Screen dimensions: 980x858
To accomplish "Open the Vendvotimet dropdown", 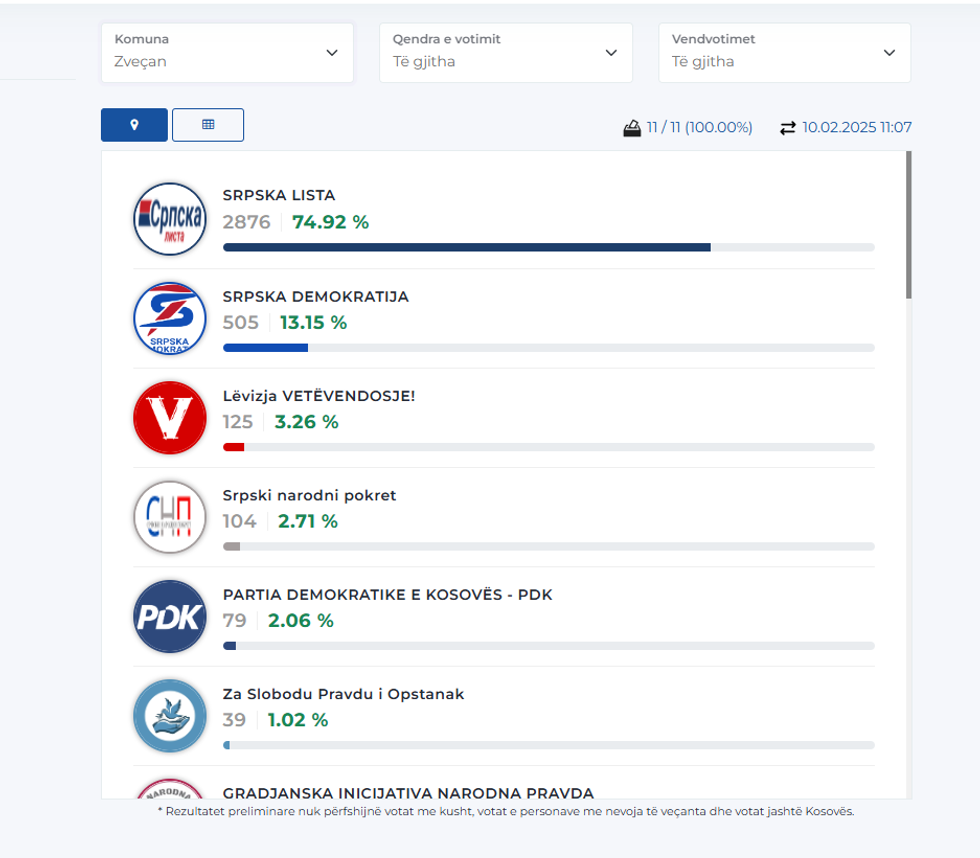I will 784,53.
